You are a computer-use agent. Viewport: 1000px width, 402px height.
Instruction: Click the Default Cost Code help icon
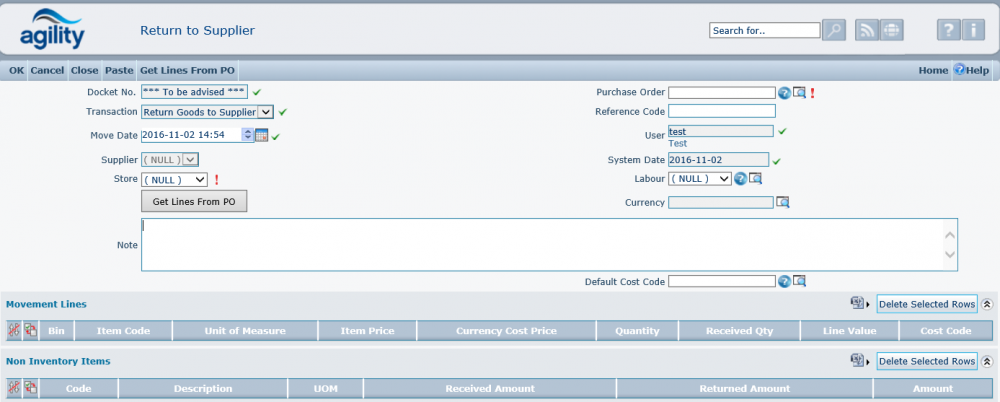[x=784, y=282]
